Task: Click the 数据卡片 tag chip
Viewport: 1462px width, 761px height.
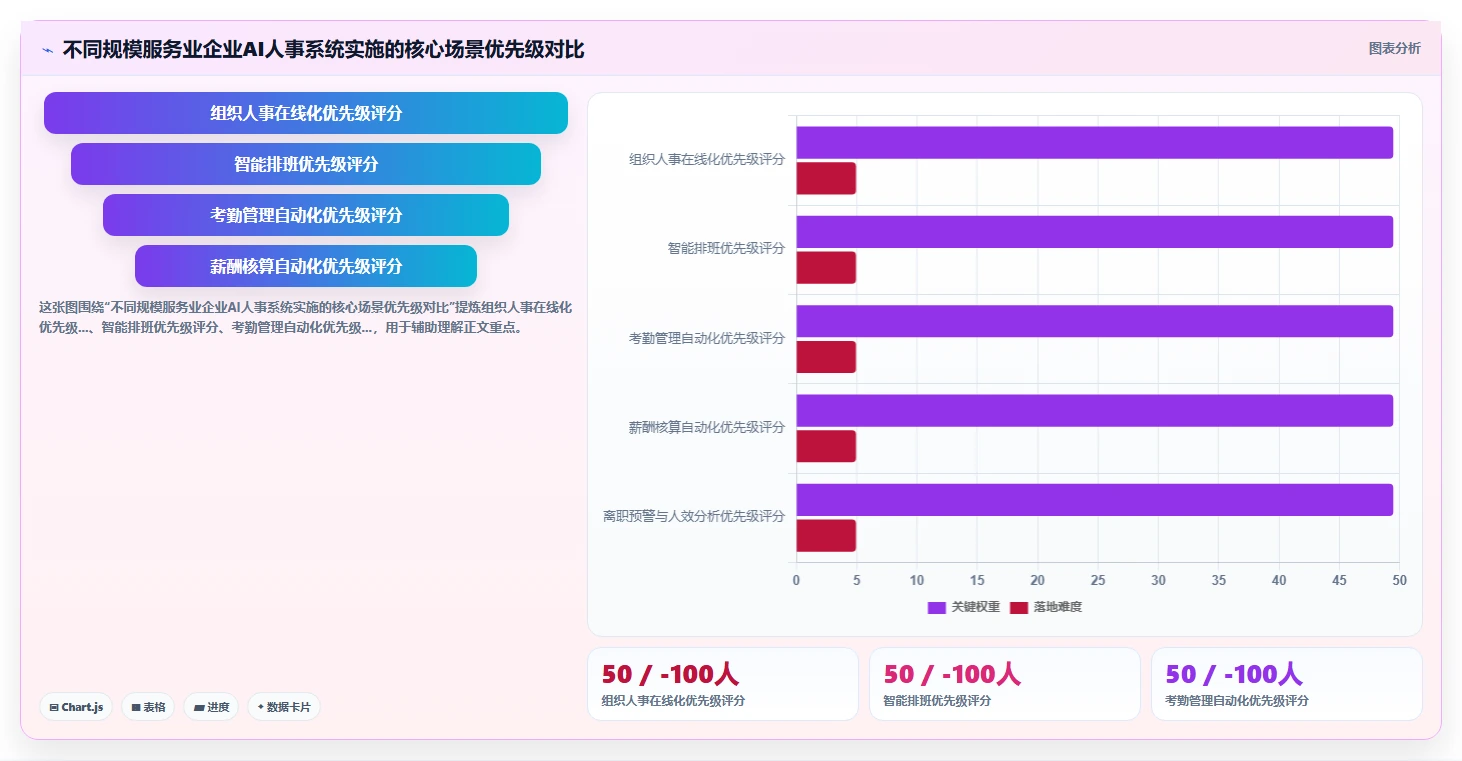Action: (284, 707)
